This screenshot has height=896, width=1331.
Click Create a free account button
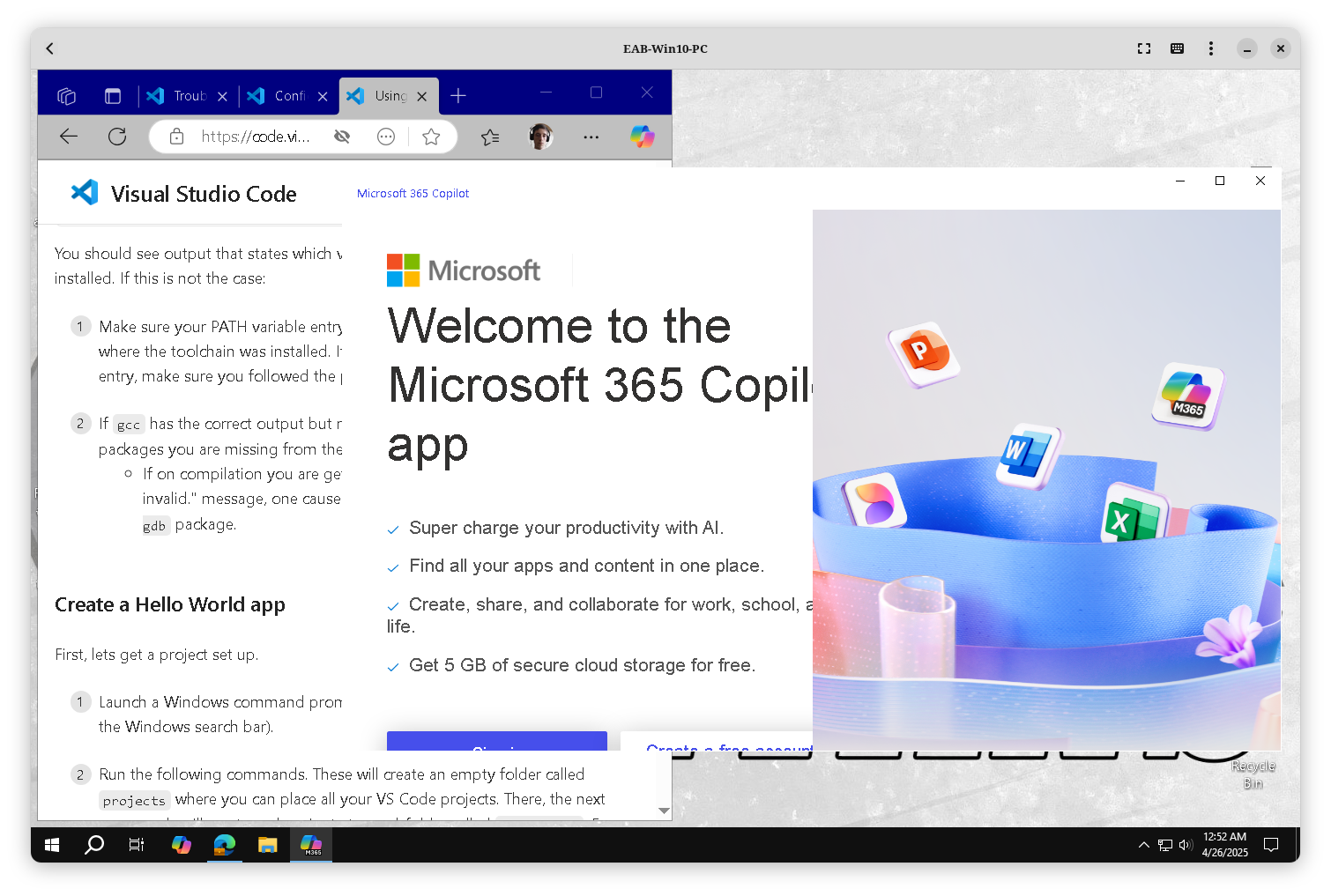point(717,741)
